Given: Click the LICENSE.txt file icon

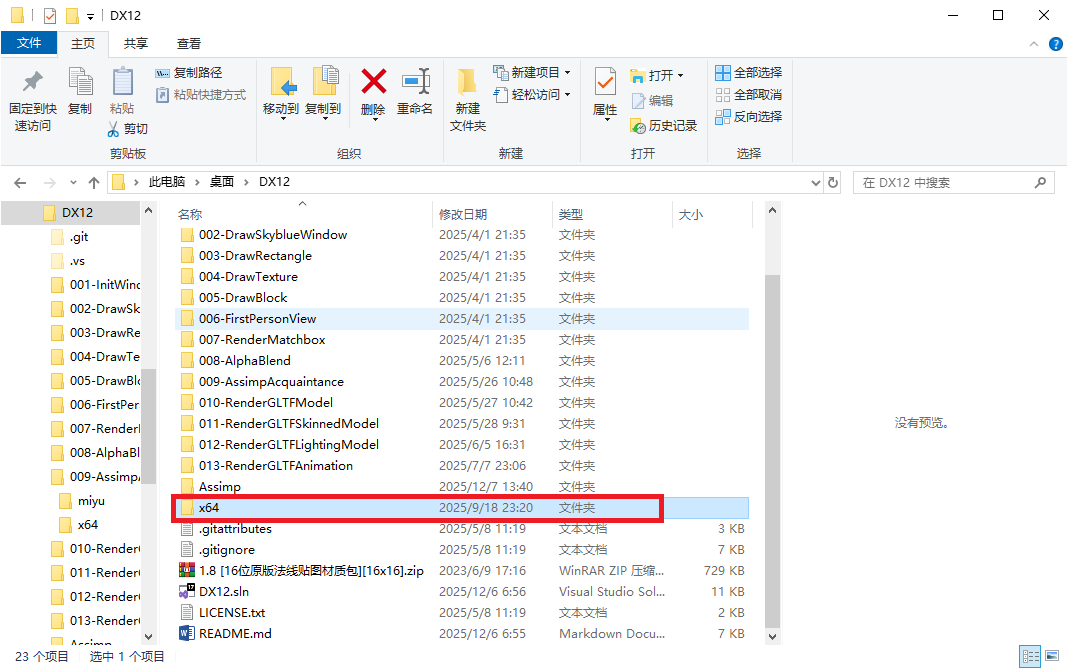Looking at the screenshot, I should point(187,613).
